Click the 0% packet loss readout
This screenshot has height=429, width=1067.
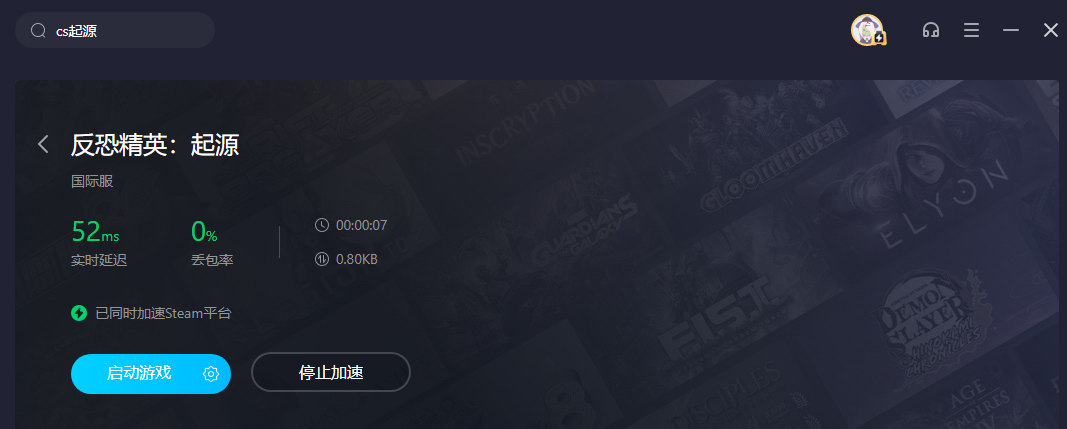click(204, 232)
